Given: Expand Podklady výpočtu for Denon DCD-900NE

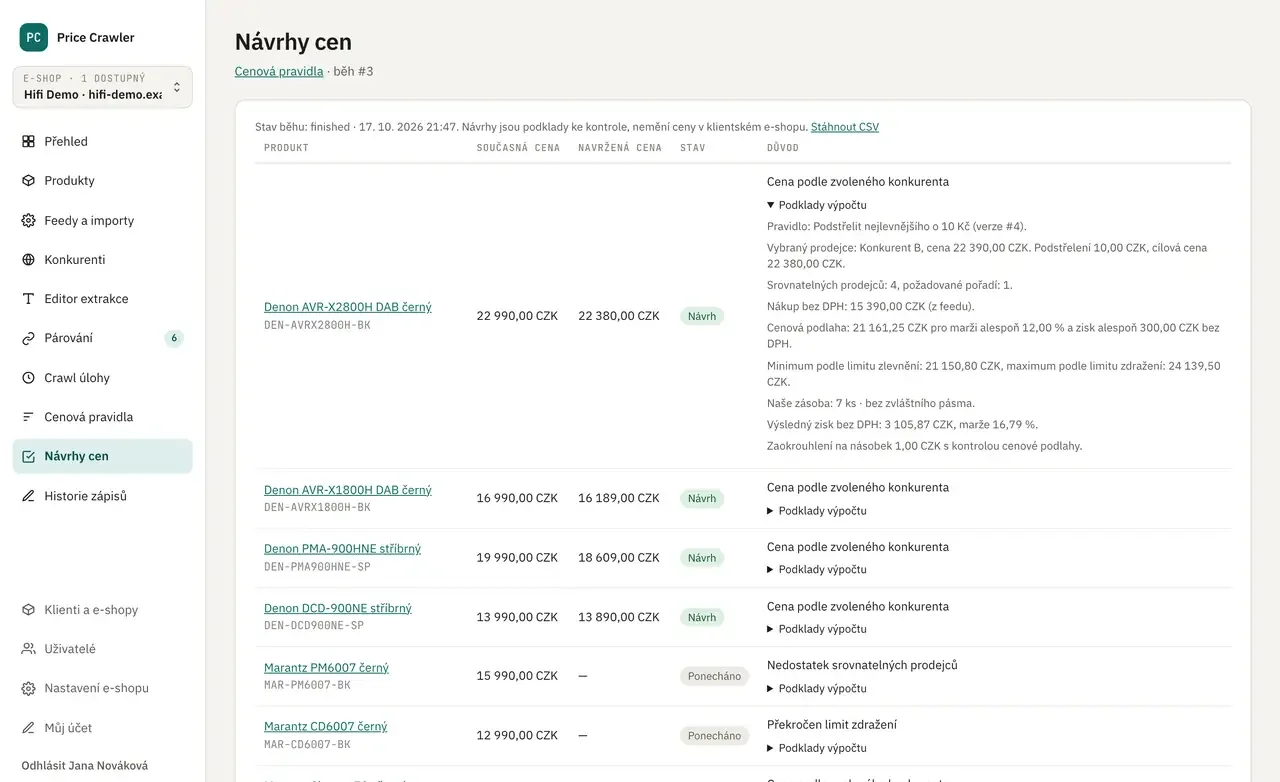Looking at the screenshot, I should (x=816, y=629).
